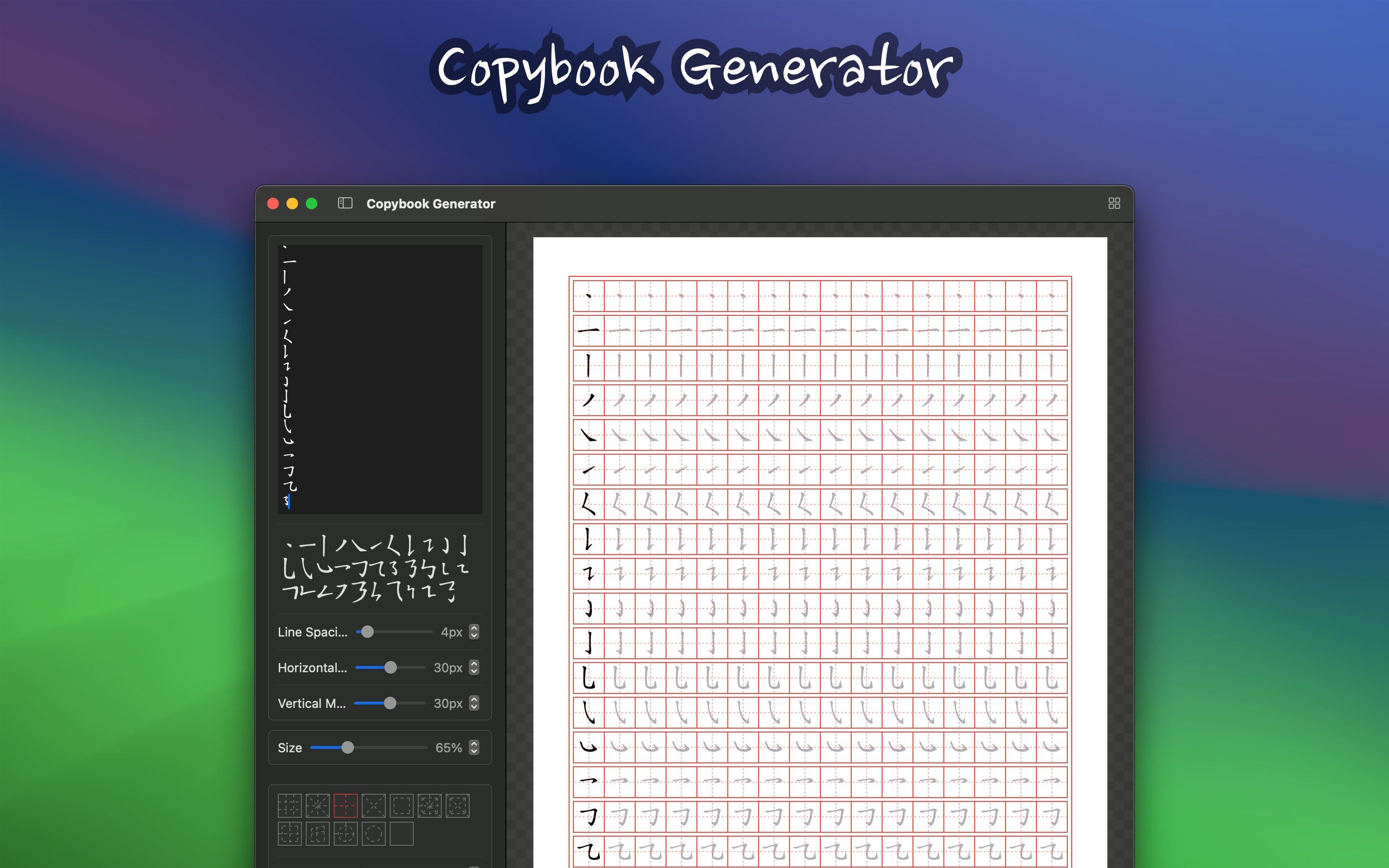Image resolution: width=1389 pixels, height=868 pixels.
Task: Select the inner square with split cells style
Action: pos(317,834)
